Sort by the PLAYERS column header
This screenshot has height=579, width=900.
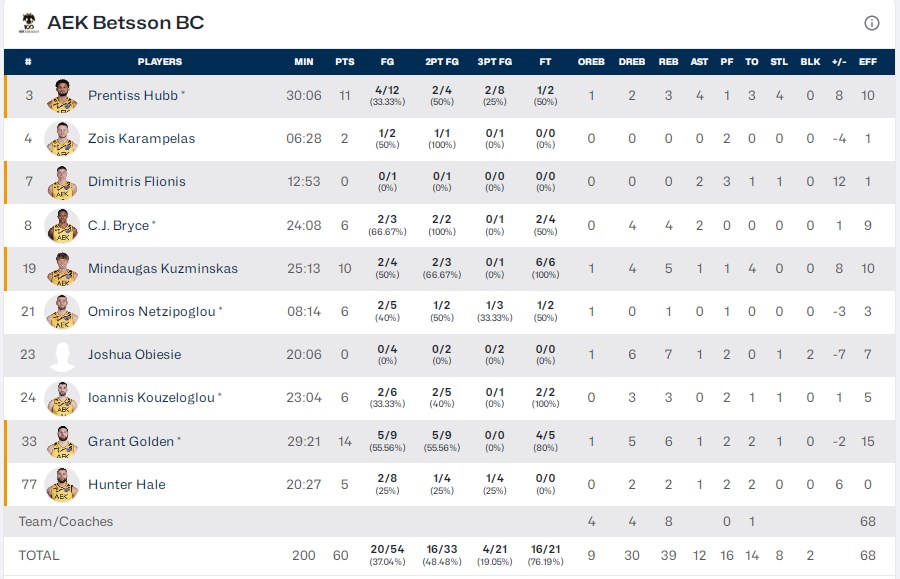click(160, 62)
